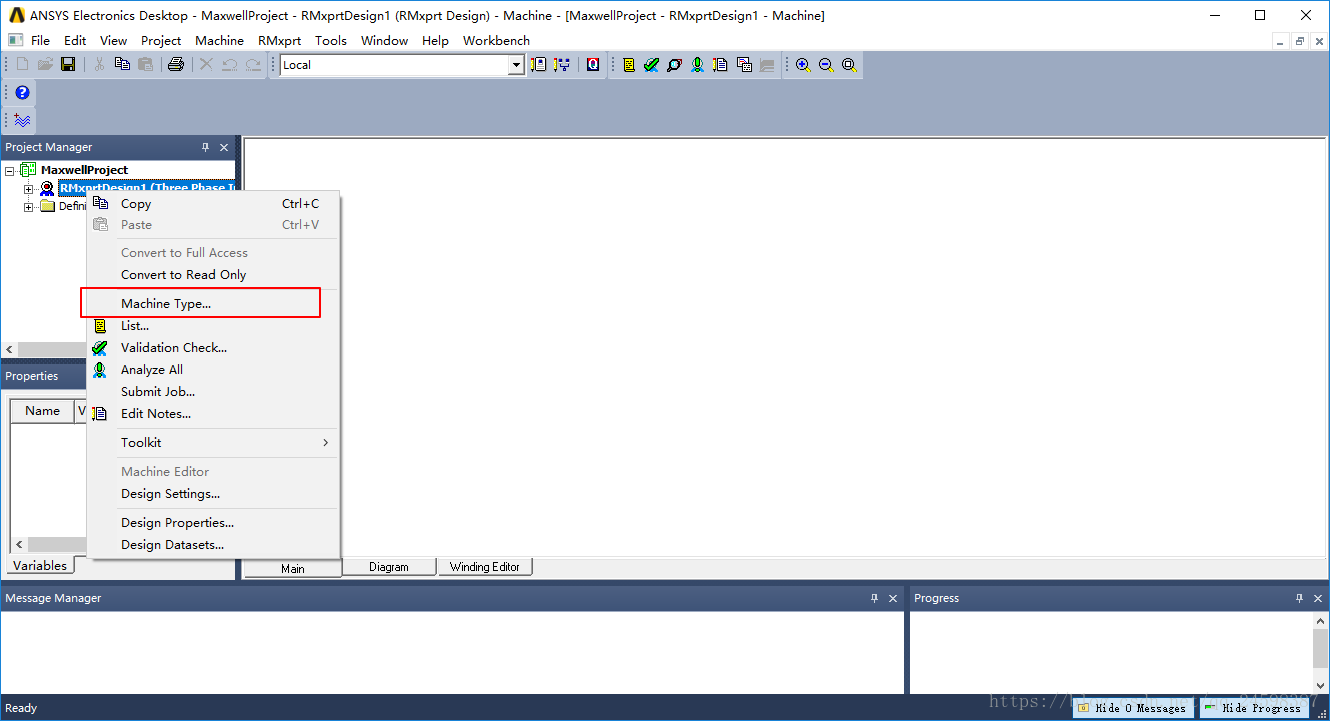
Task: Open the Local dropdown list
Action: click(516, 65)
